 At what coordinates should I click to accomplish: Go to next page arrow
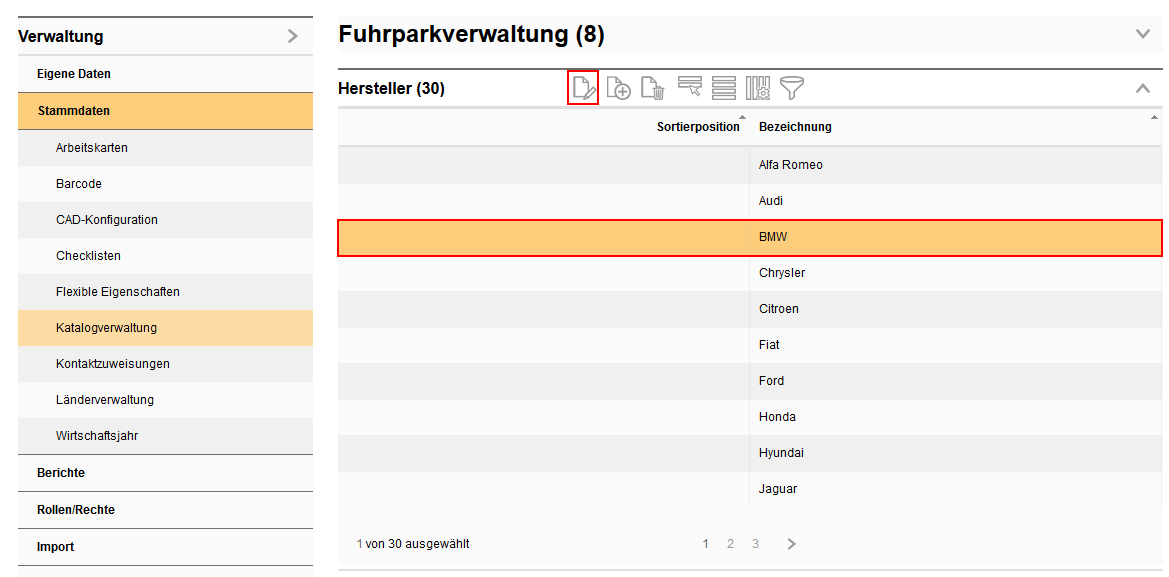(791, 544)
